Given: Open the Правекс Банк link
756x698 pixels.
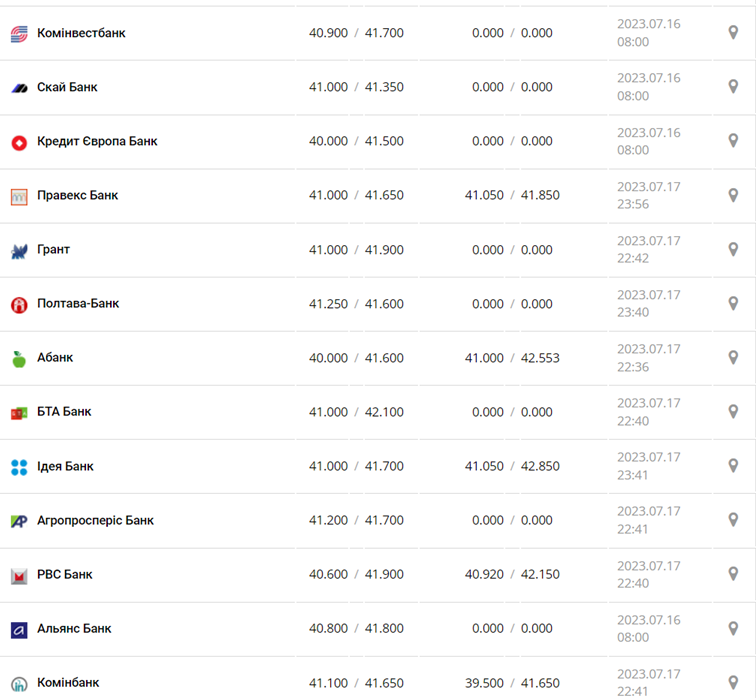Looking at the screenshot, I should pos(77,195).
